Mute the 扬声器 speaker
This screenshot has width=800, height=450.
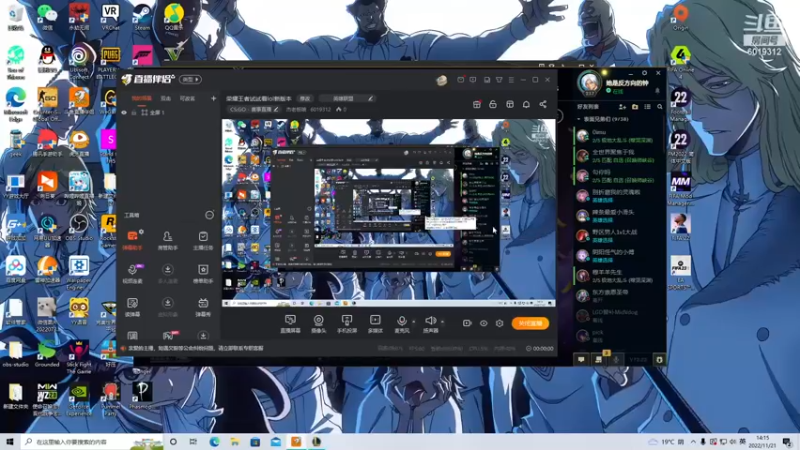click(430, 323)
